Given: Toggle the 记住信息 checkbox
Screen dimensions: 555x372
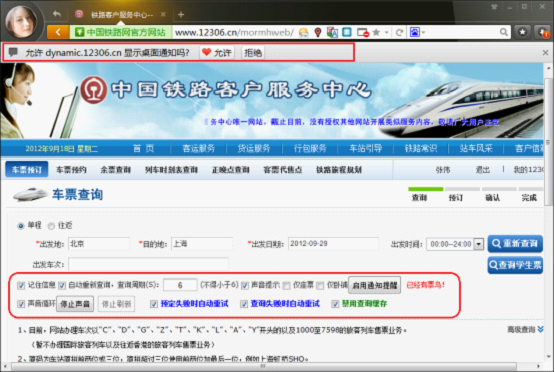Looking at the screenshot, I should pyautogui.click(x=21, y=285).
